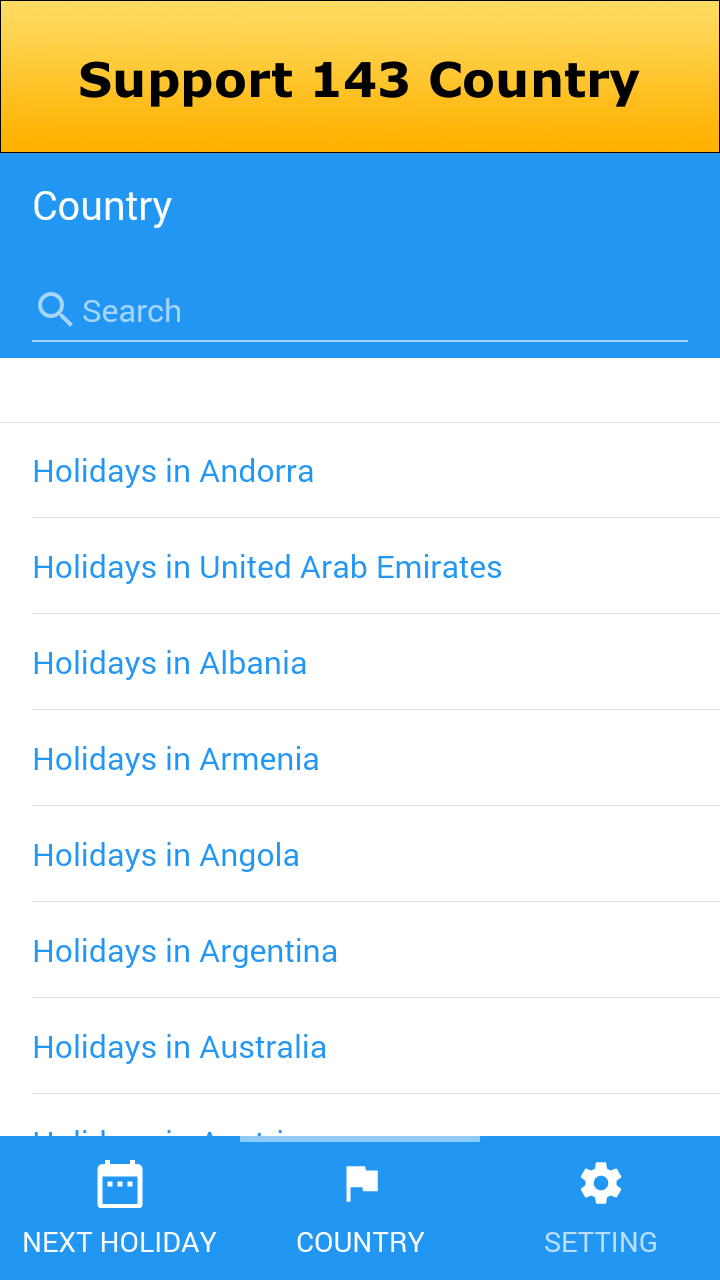This screenshot has width=720, height=1280.
Task: Tap the blank row above Andorra
Action: (x=360, y=391)
